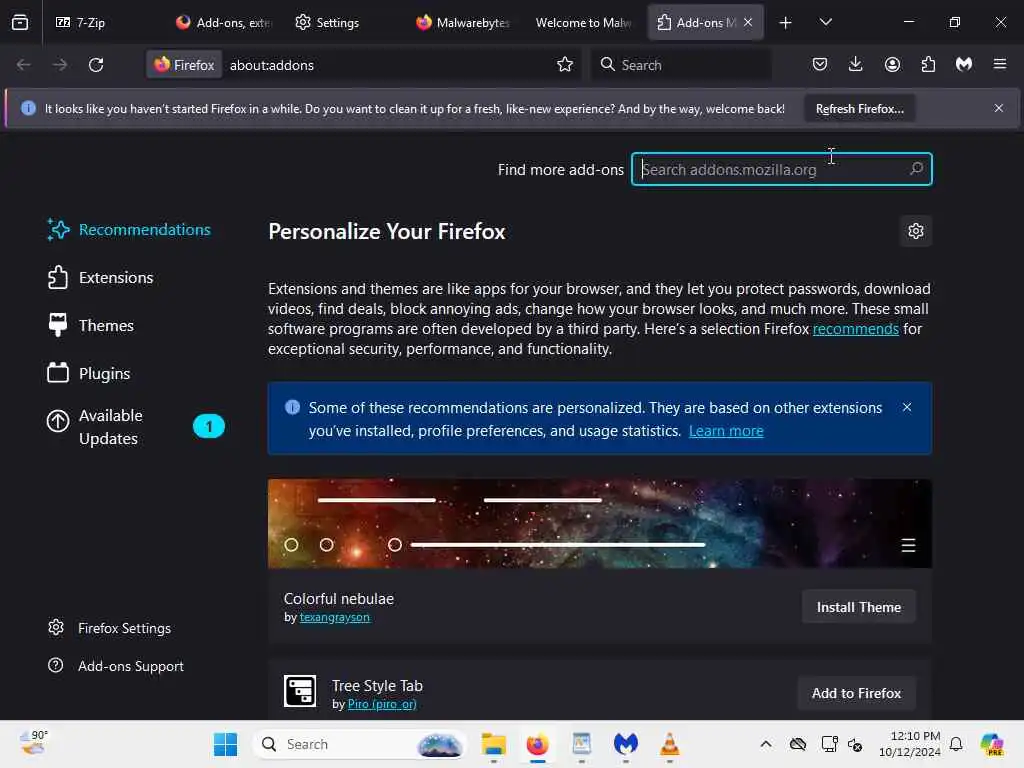Open the recommends link
The width and height of the screenshot is (1024, 768).
click(856, 329)
